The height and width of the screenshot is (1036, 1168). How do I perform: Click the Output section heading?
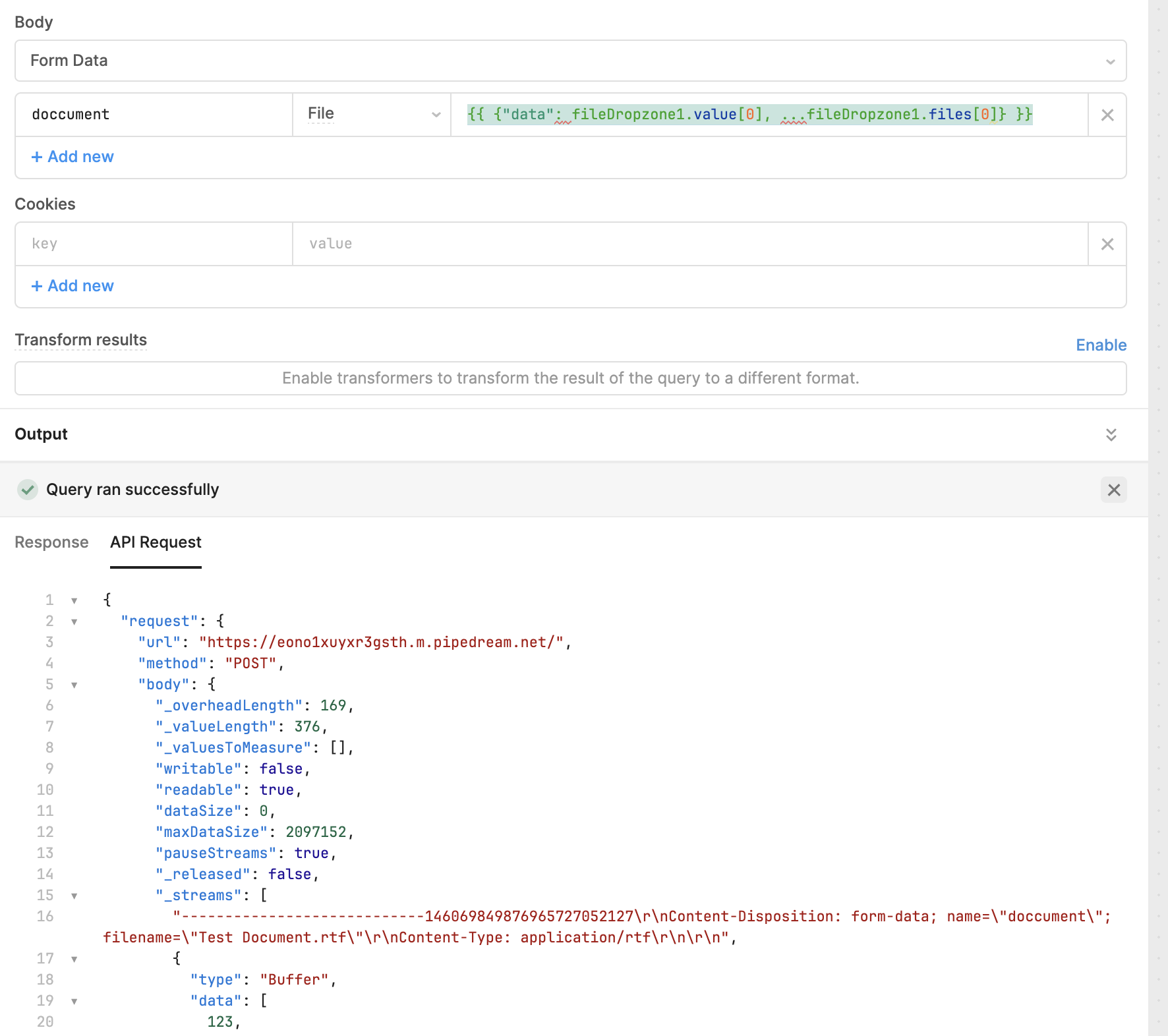click(x=41, y=434)
